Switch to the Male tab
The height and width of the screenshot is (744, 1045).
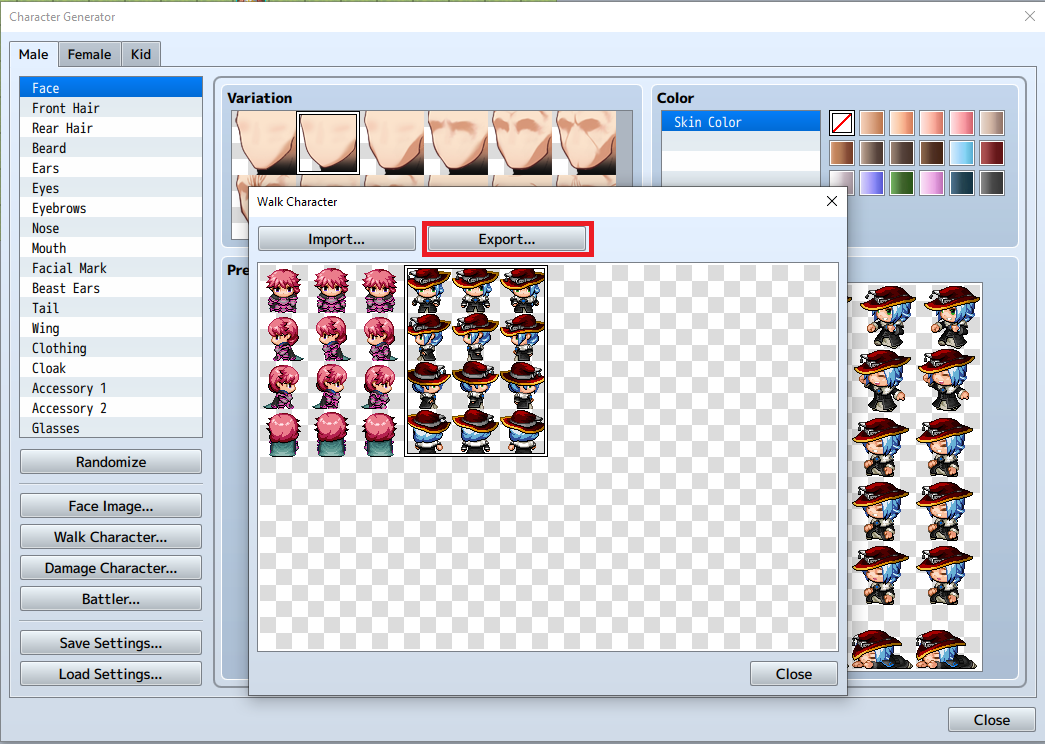(x=34, y=54)
